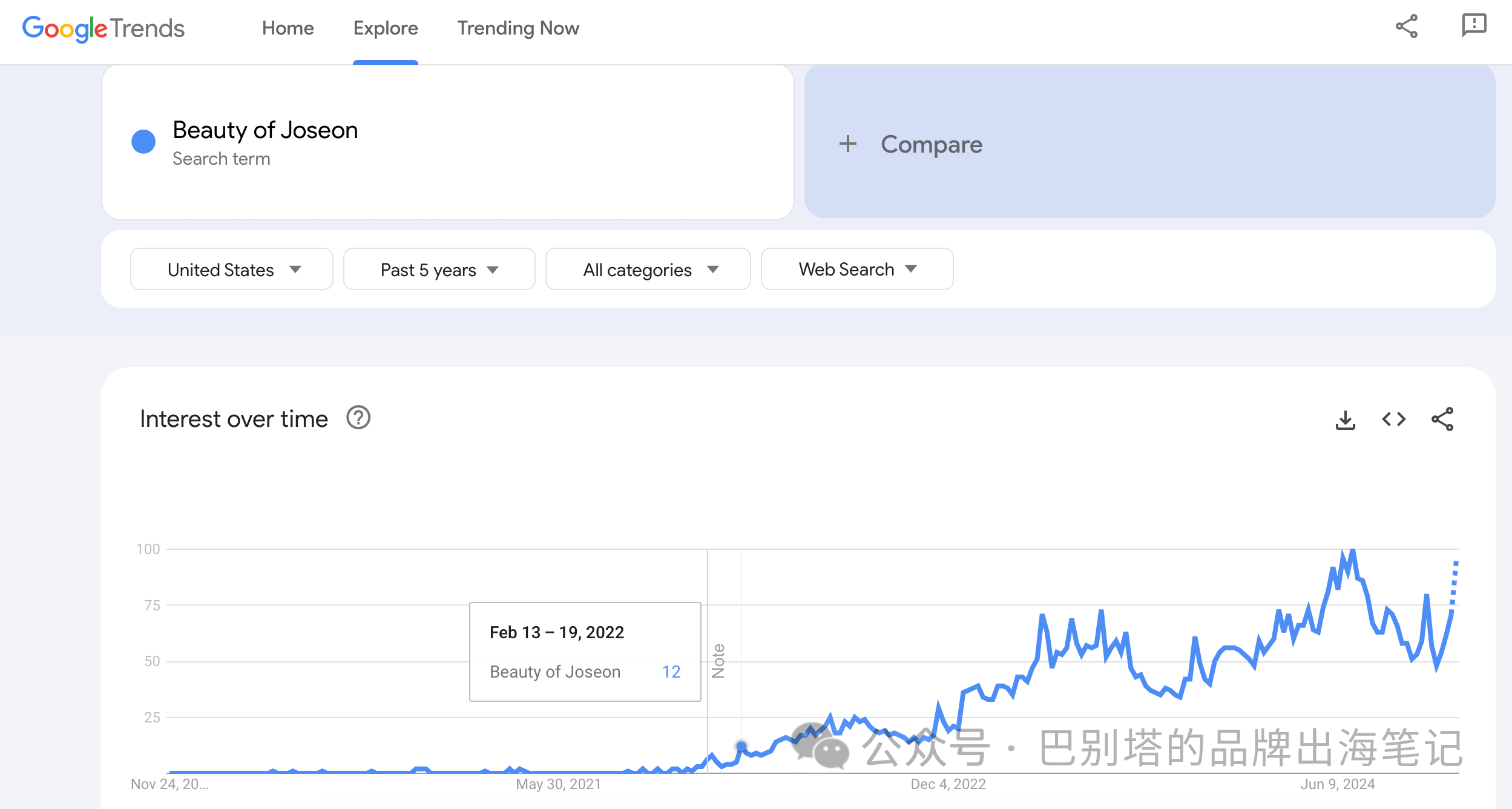This screenshot has width=1512, height=809.
Task: Download interest over time CSV
Action: click(1345, 419)
